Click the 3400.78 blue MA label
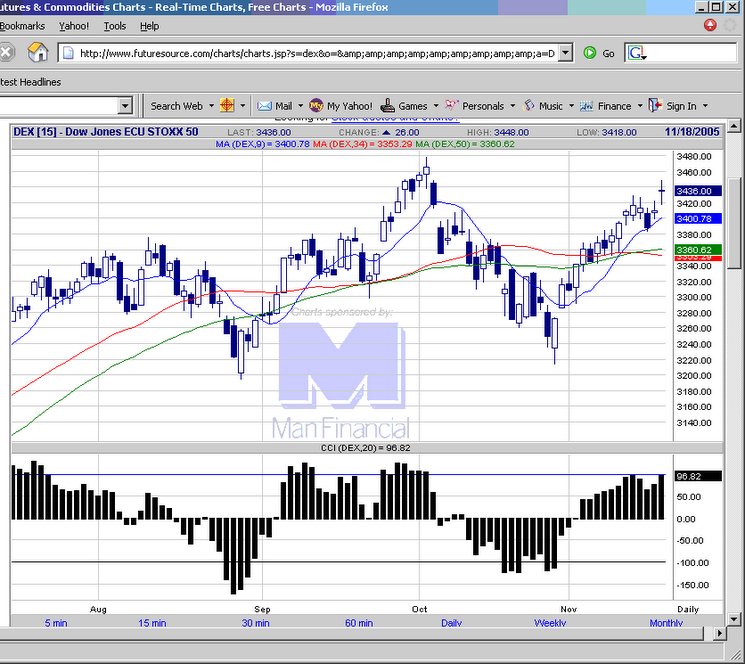 click(698, 218)
